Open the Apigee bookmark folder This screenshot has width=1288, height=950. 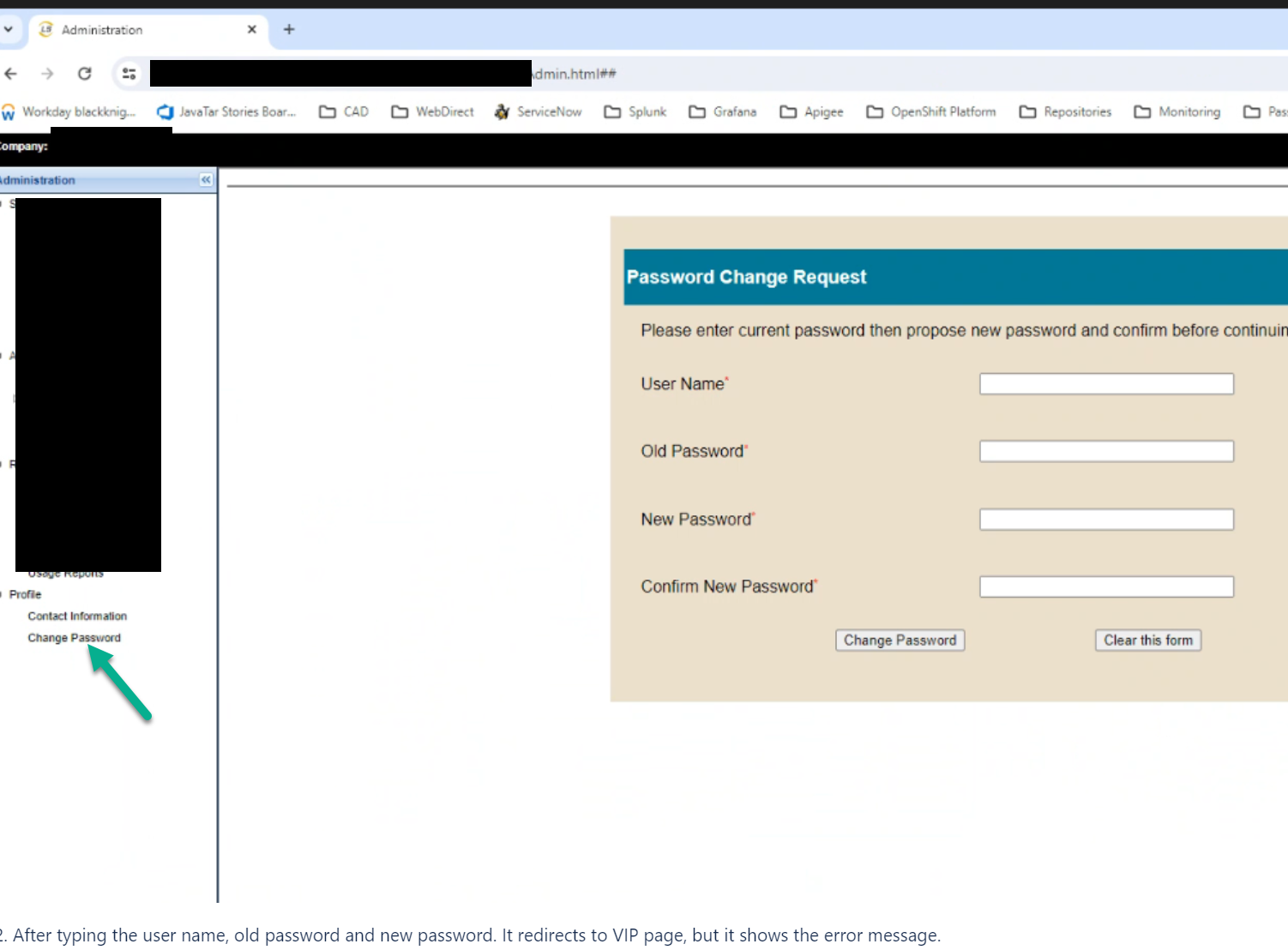[812, 111]
